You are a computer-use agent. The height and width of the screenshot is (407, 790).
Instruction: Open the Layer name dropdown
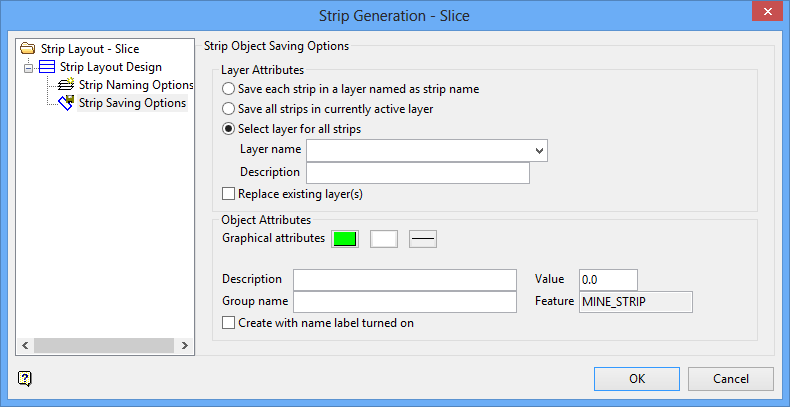tap(540, 150)
